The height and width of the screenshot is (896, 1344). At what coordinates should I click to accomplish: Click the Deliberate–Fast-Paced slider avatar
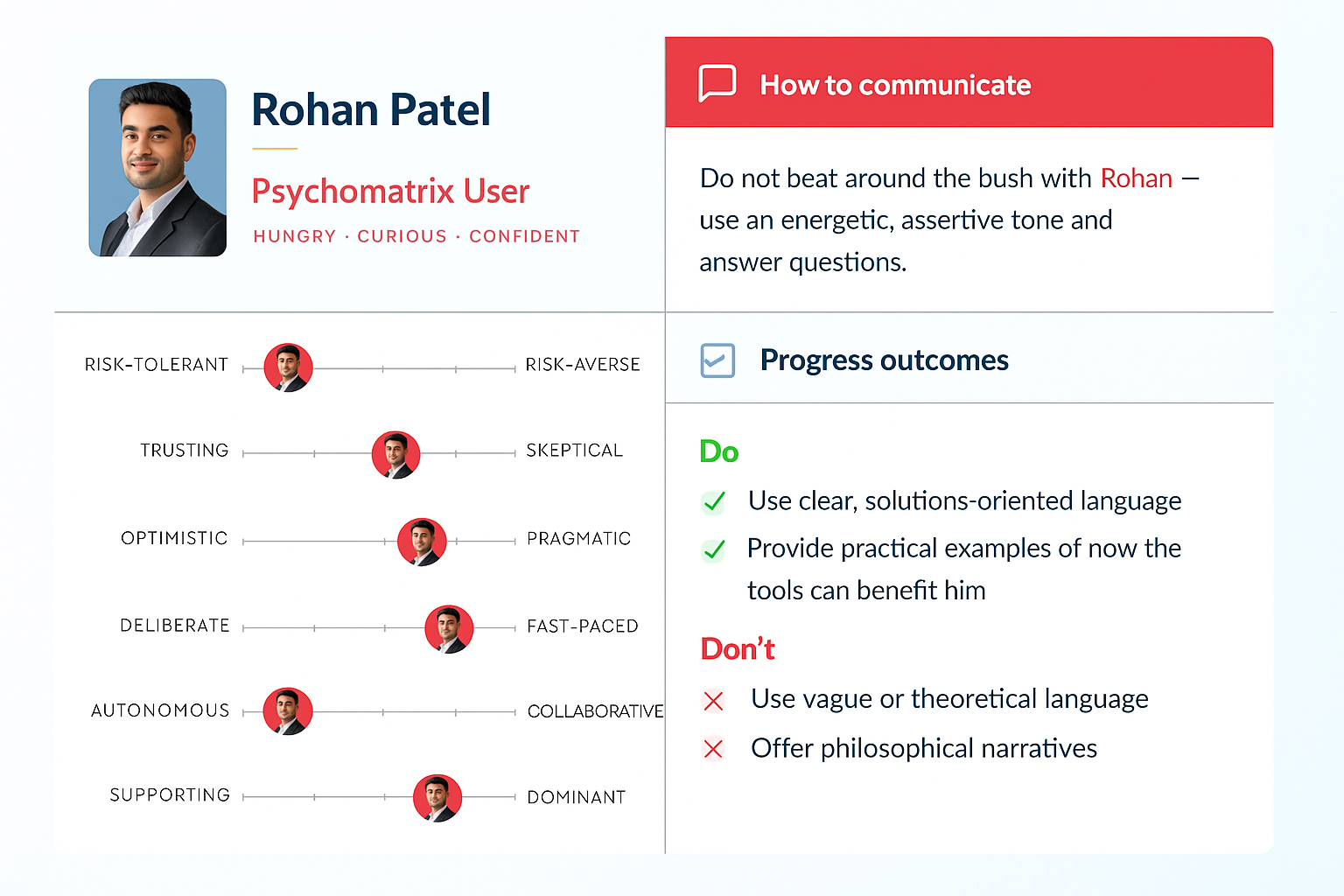click(449, 628)
